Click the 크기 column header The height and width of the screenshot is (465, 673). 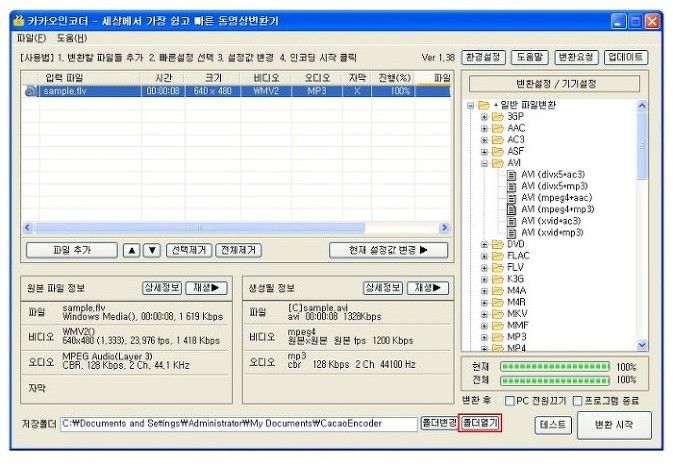click(x=213, y=78)
